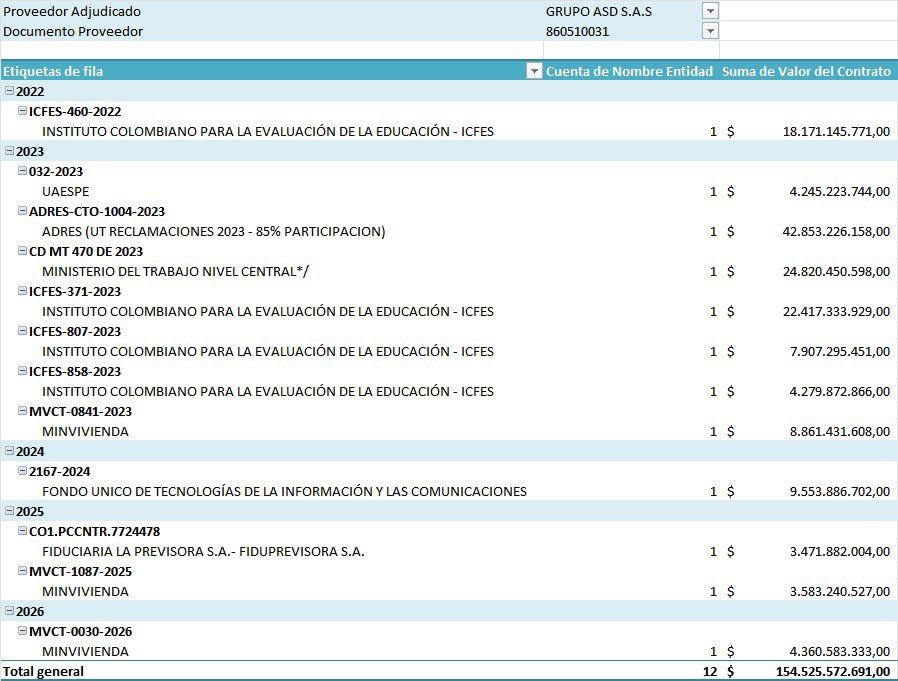Collapse the 032-2023 contract row
This screenshot has height=681, width=898.
pyautogui.click(x=22, y=171)
